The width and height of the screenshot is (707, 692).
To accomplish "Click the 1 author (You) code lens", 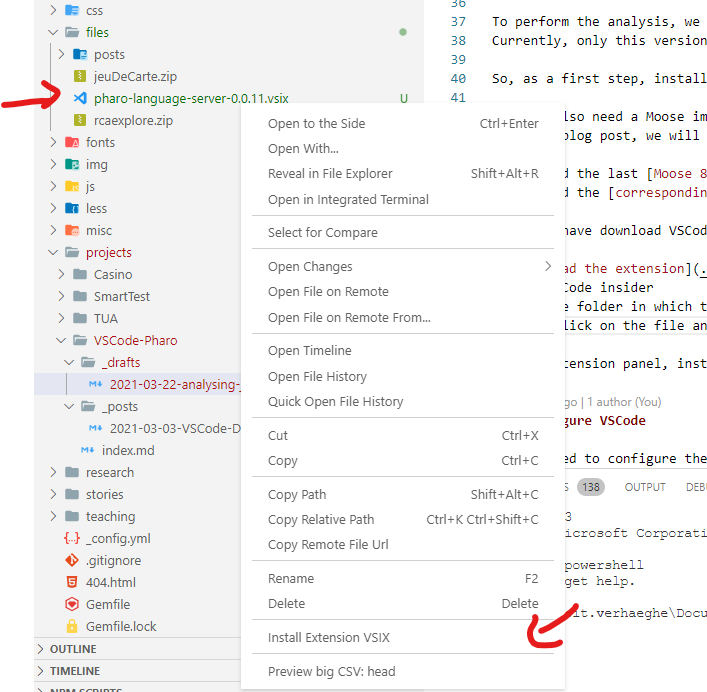I will pyautogui.click(x=624, y=402).
